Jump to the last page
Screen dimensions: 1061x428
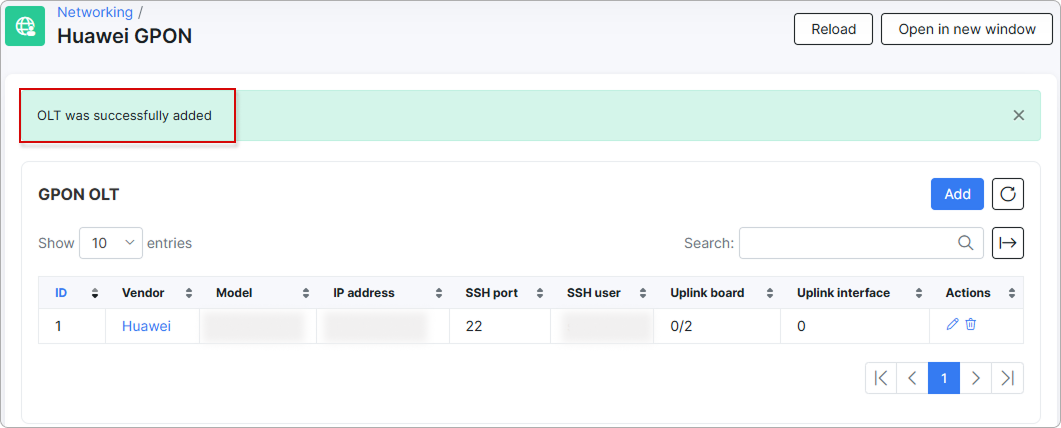pos(1008,378)
